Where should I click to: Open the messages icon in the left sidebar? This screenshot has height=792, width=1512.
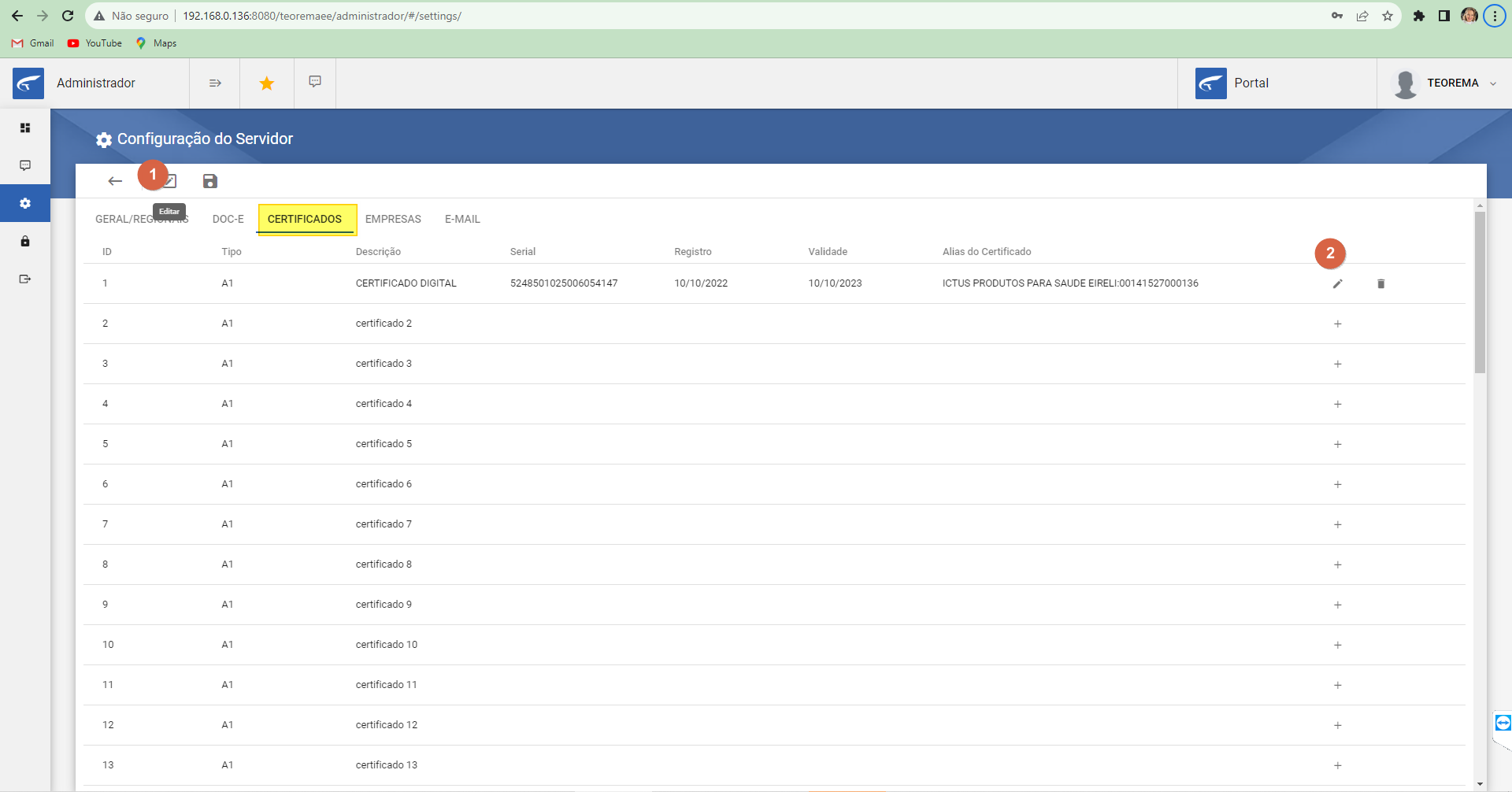pyautogui.click(x=25, y=165)
